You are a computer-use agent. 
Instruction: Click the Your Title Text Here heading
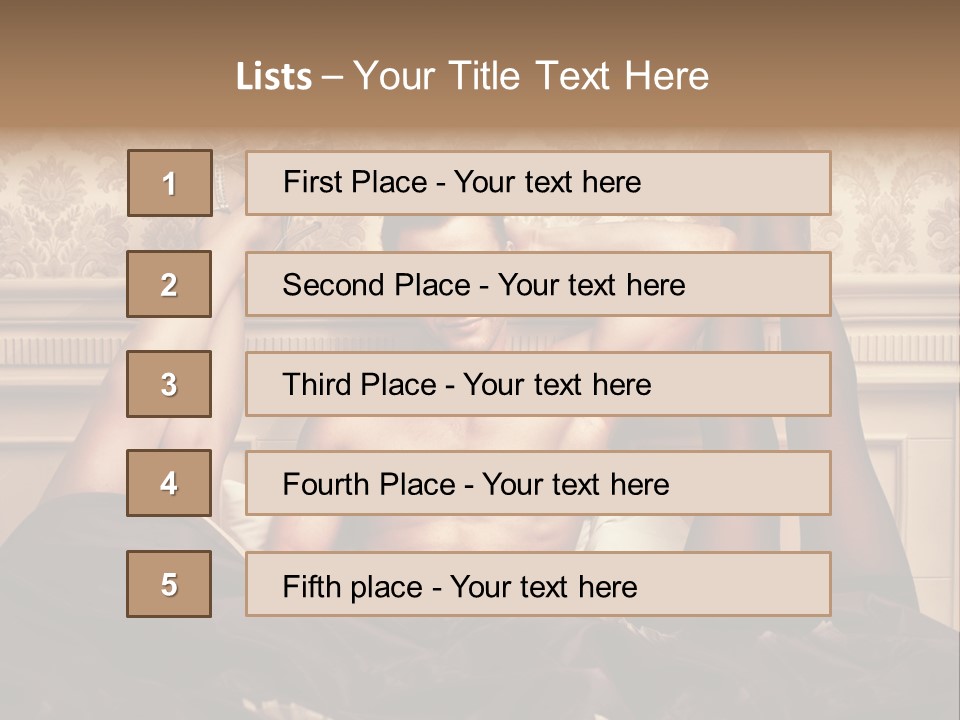click(x=531, y=77)
